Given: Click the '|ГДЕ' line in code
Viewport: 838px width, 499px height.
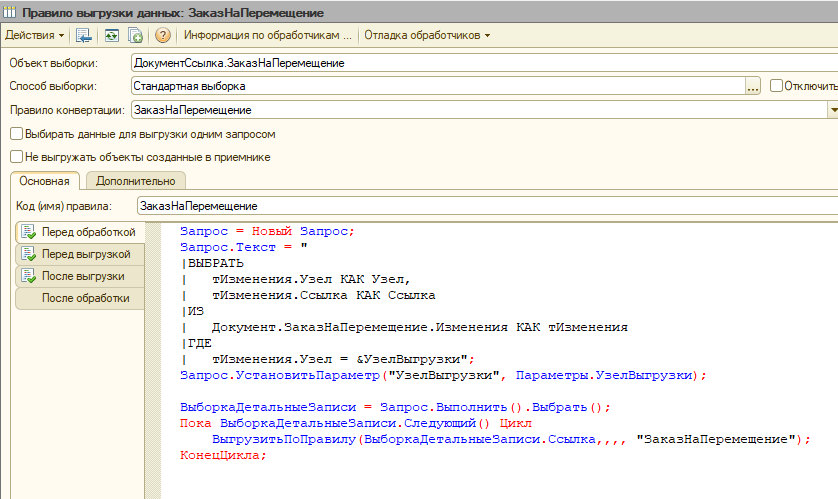Looking at the screenshot, I should pos(196,344).
